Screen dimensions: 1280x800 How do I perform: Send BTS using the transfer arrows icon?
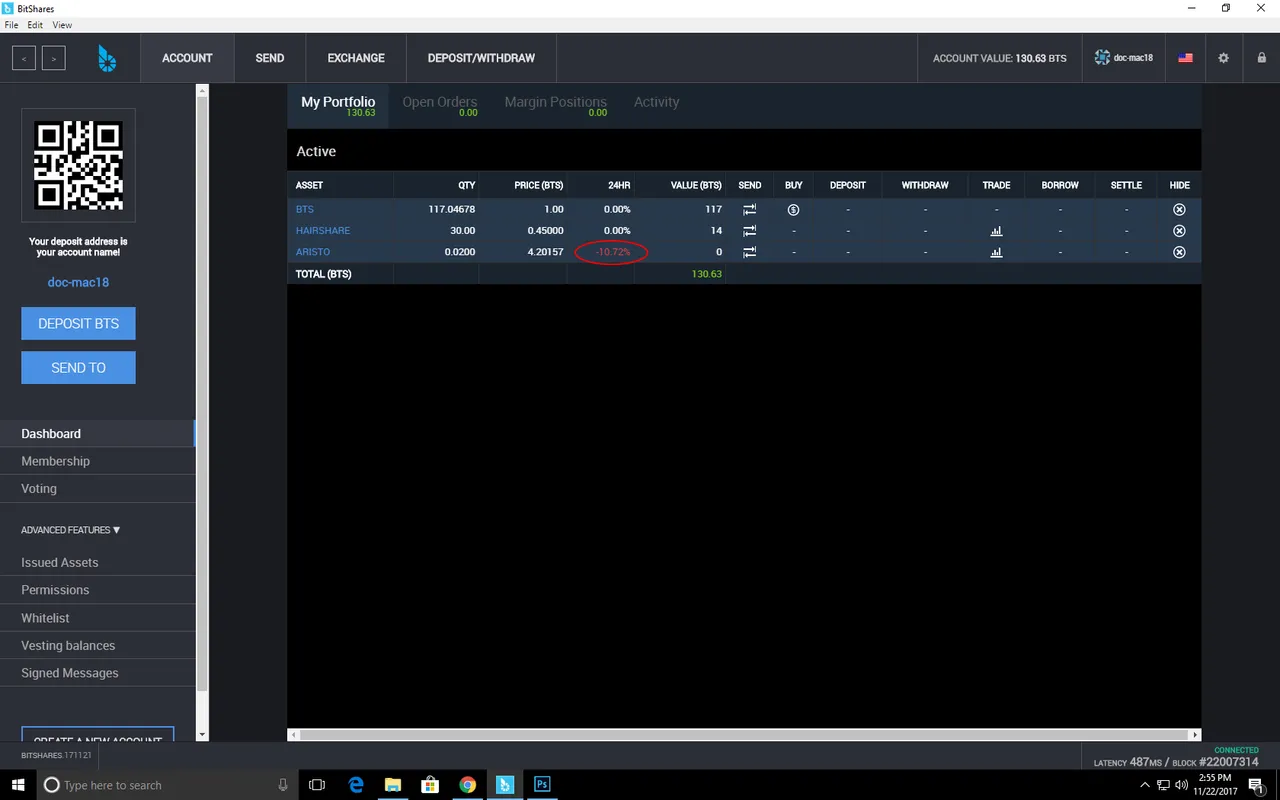[749, 209]
